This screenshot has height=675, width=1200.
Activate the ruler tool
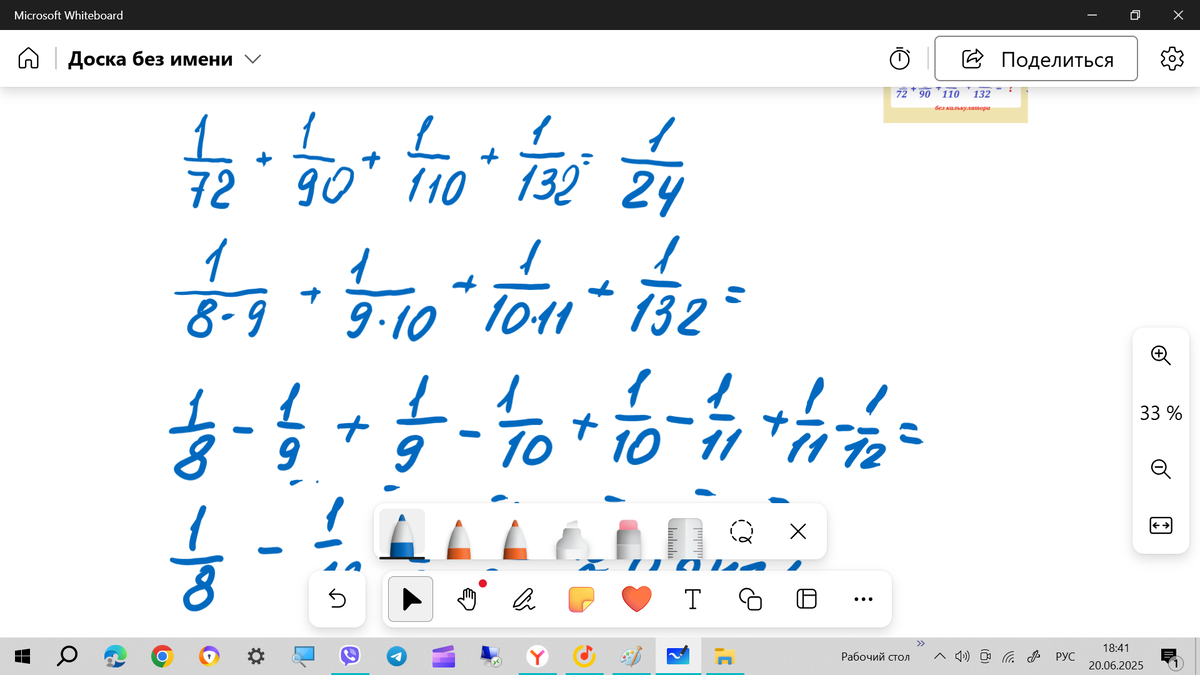pyautogui.click(x=685, y=537)
